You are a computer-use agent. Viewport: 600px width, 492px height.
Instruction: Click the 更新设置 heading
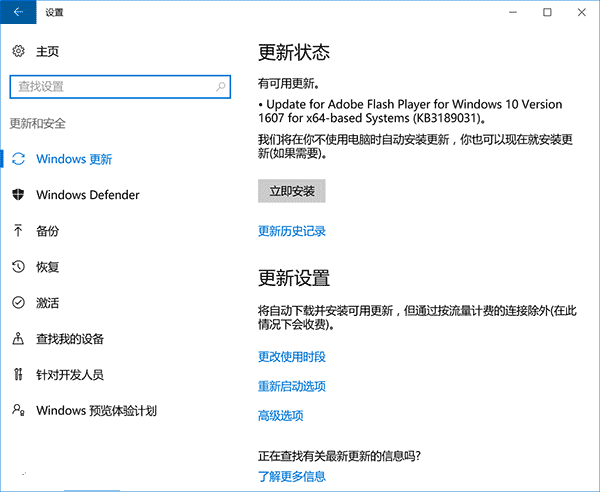pyautogui.click(x=294, y=278)
